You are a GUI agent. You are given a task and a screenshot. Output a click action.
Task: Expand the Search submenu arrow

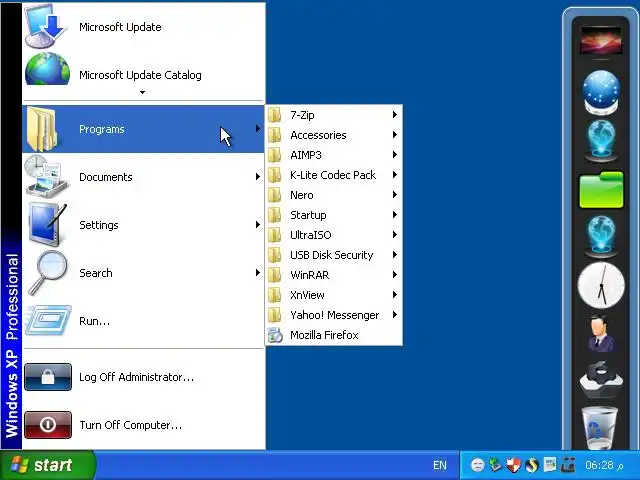pyautogui.click(x=258, y=273)
